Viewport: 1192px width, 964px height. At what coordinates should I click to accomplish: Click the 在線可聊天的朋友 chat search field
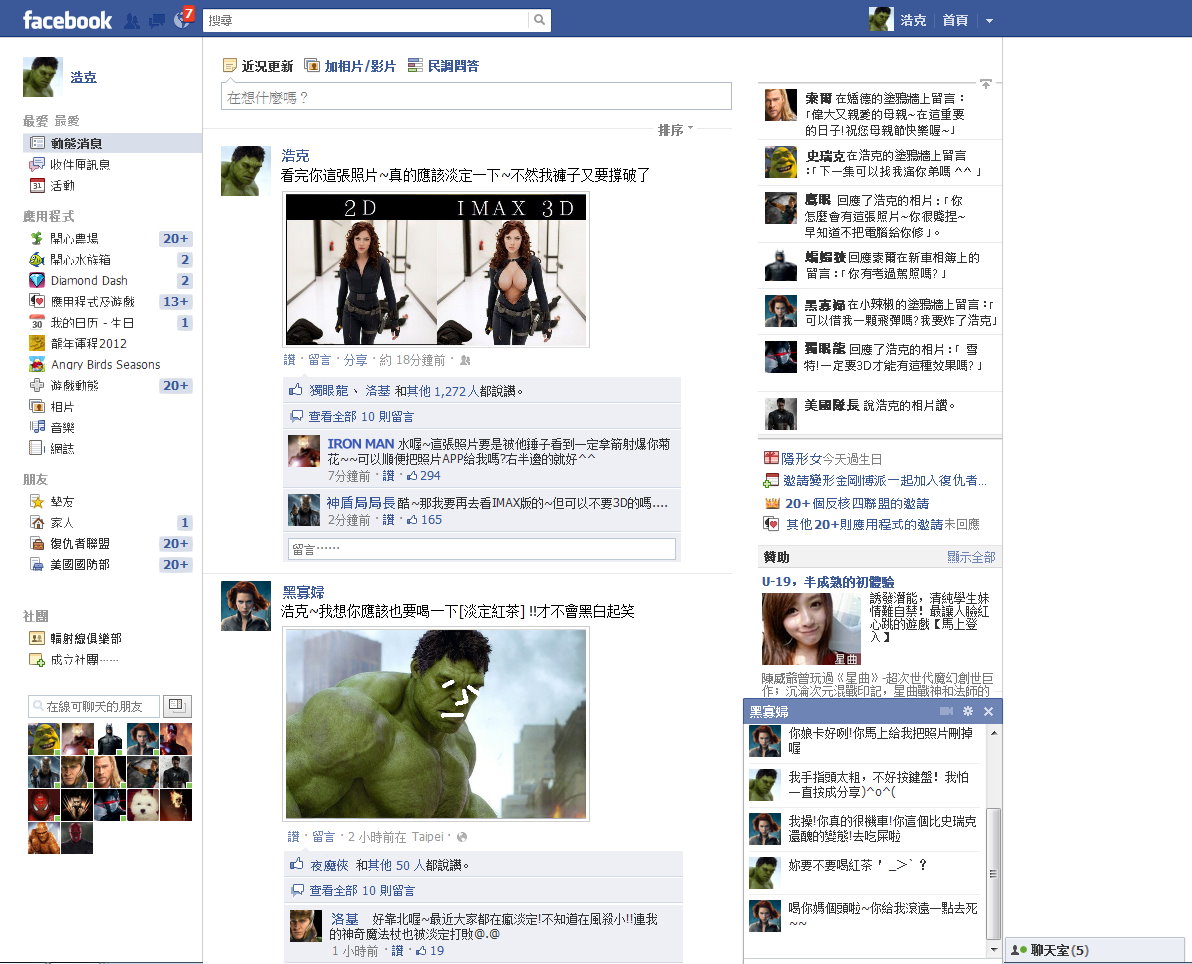[94, 706]
